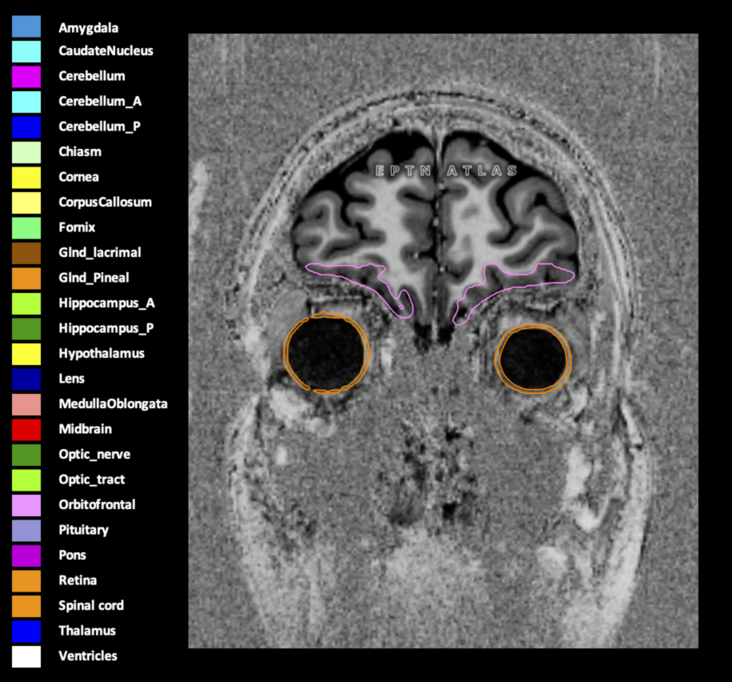Viewport: 732px width, 682px height.
Task: Select the Optic_nerve green swatch
Action: 26,455
